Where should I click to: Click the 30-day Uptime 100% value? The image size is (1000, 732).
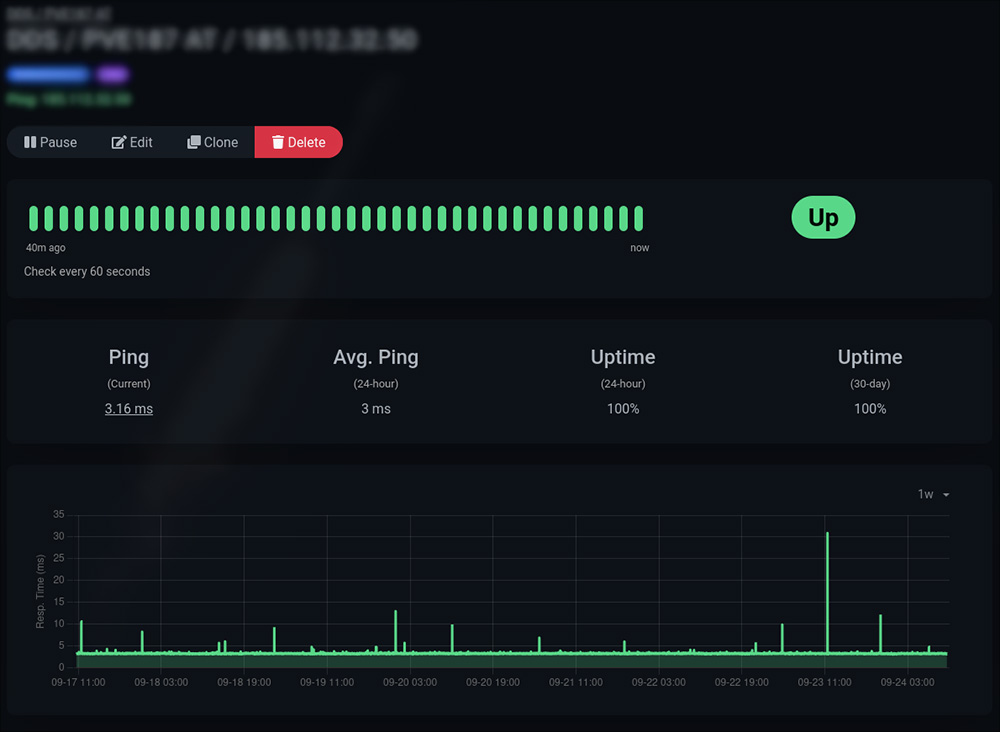(870, 408)
